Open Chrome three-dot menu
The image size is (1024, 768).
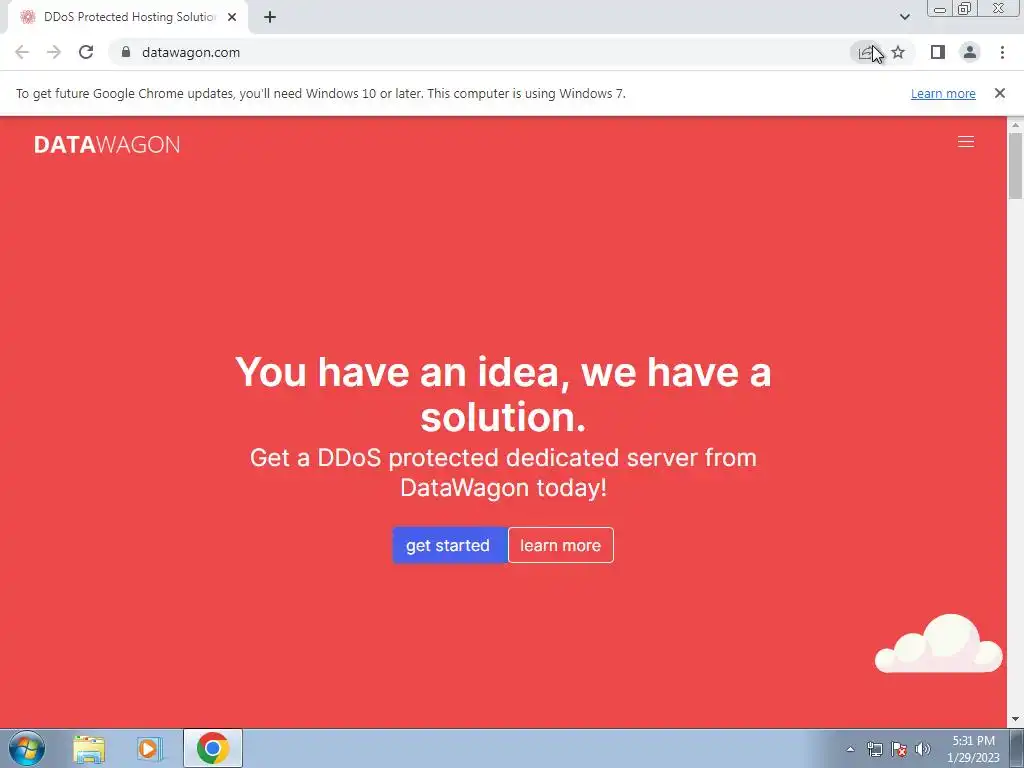point(1002,52)
